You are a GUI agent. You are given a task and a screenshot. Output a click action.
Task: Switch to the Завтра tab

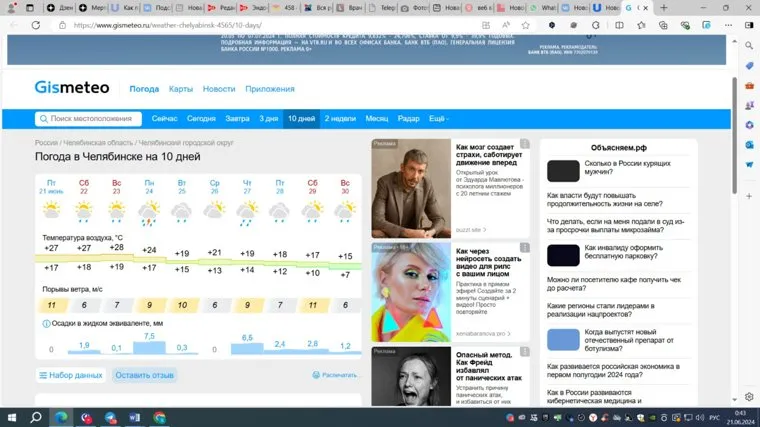pyautogui.click(x=237, y=118)
